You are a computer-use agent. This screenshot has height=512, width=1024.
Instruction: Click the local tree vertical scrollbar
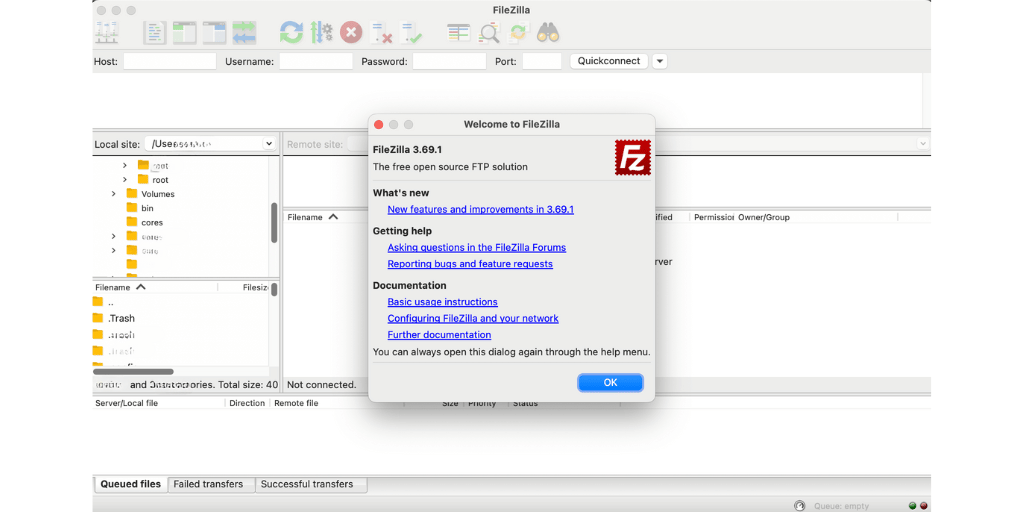pos(274,223)
